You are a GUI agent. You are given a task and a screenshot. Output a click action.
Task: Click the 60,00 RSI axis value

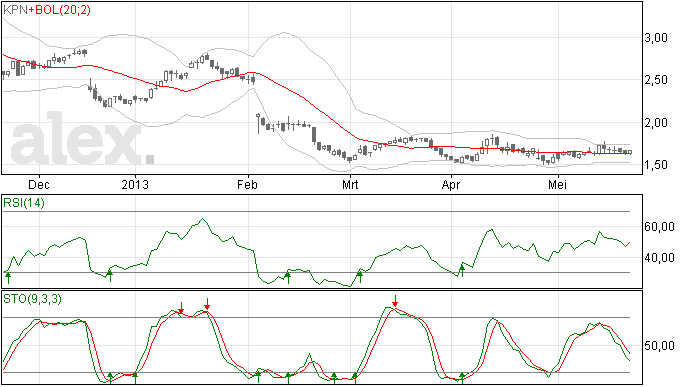(x=659, y=227)
